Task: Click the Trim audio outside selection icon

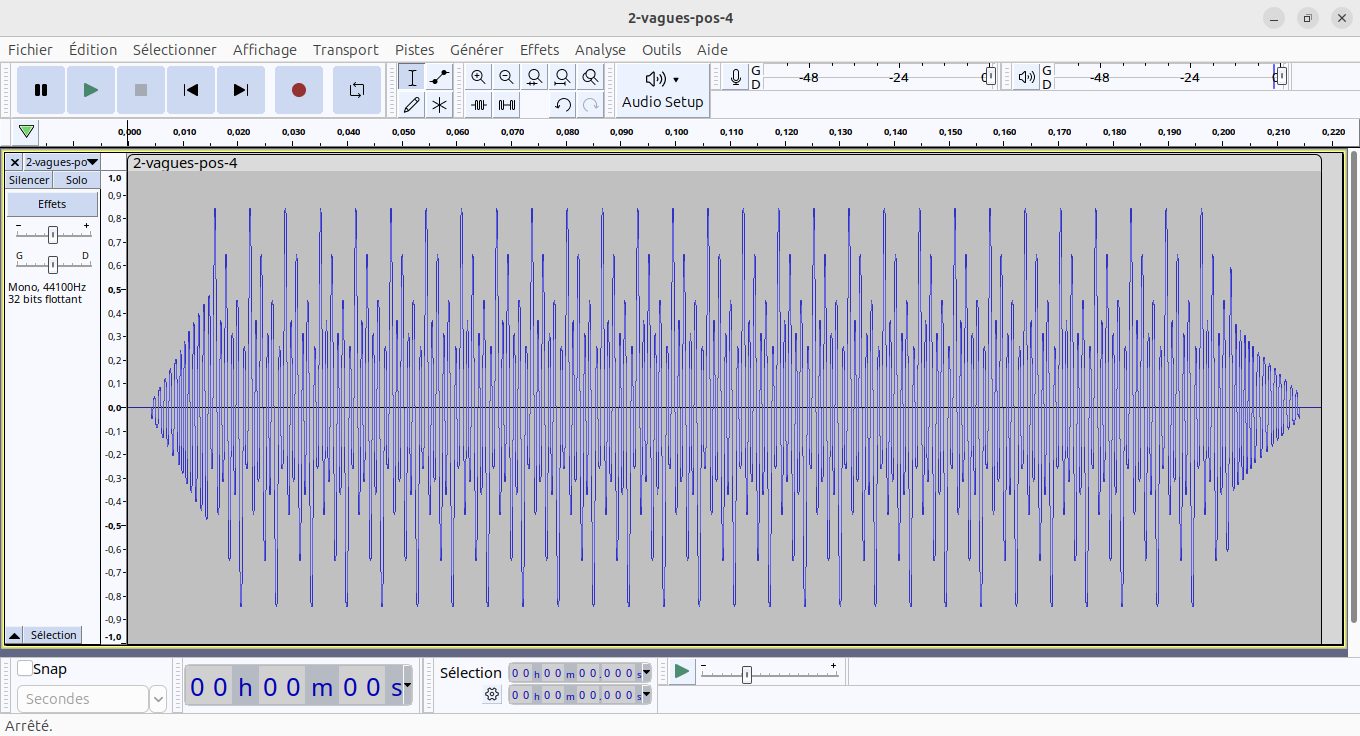Action: pos(479,104)
